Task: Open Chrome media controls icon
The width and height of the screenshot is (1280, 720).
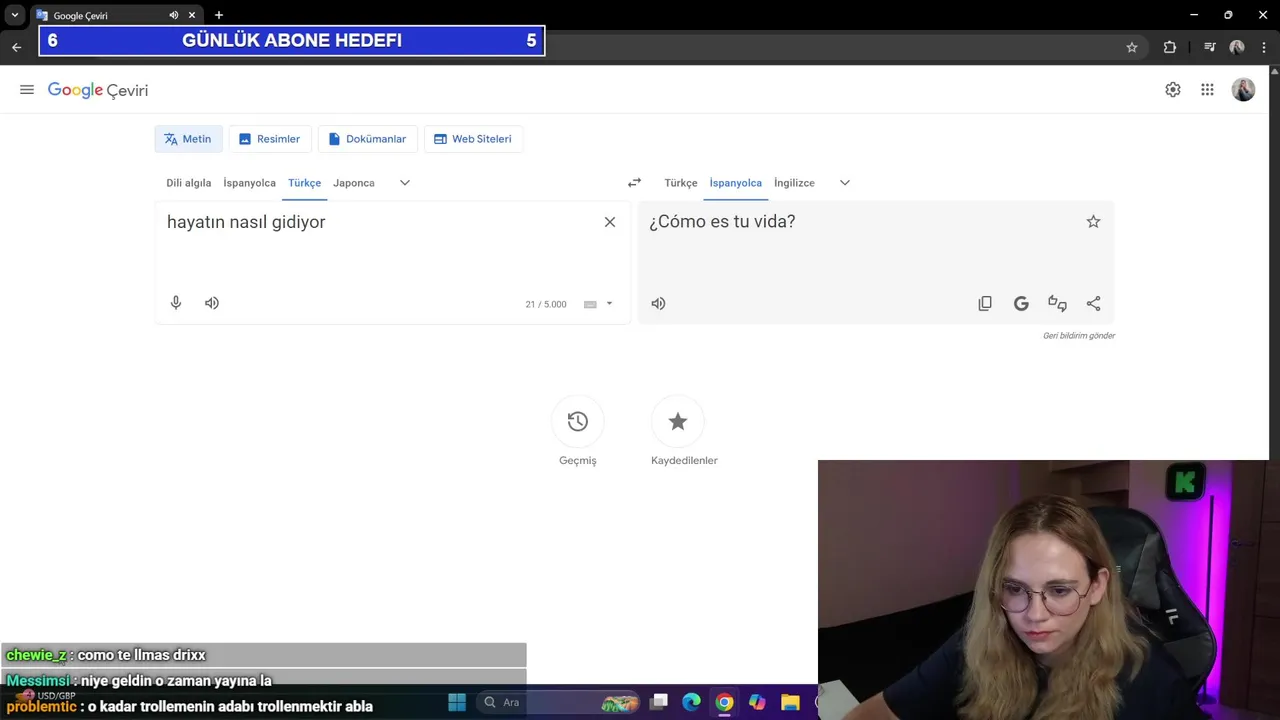Action: pos(1210,47)
